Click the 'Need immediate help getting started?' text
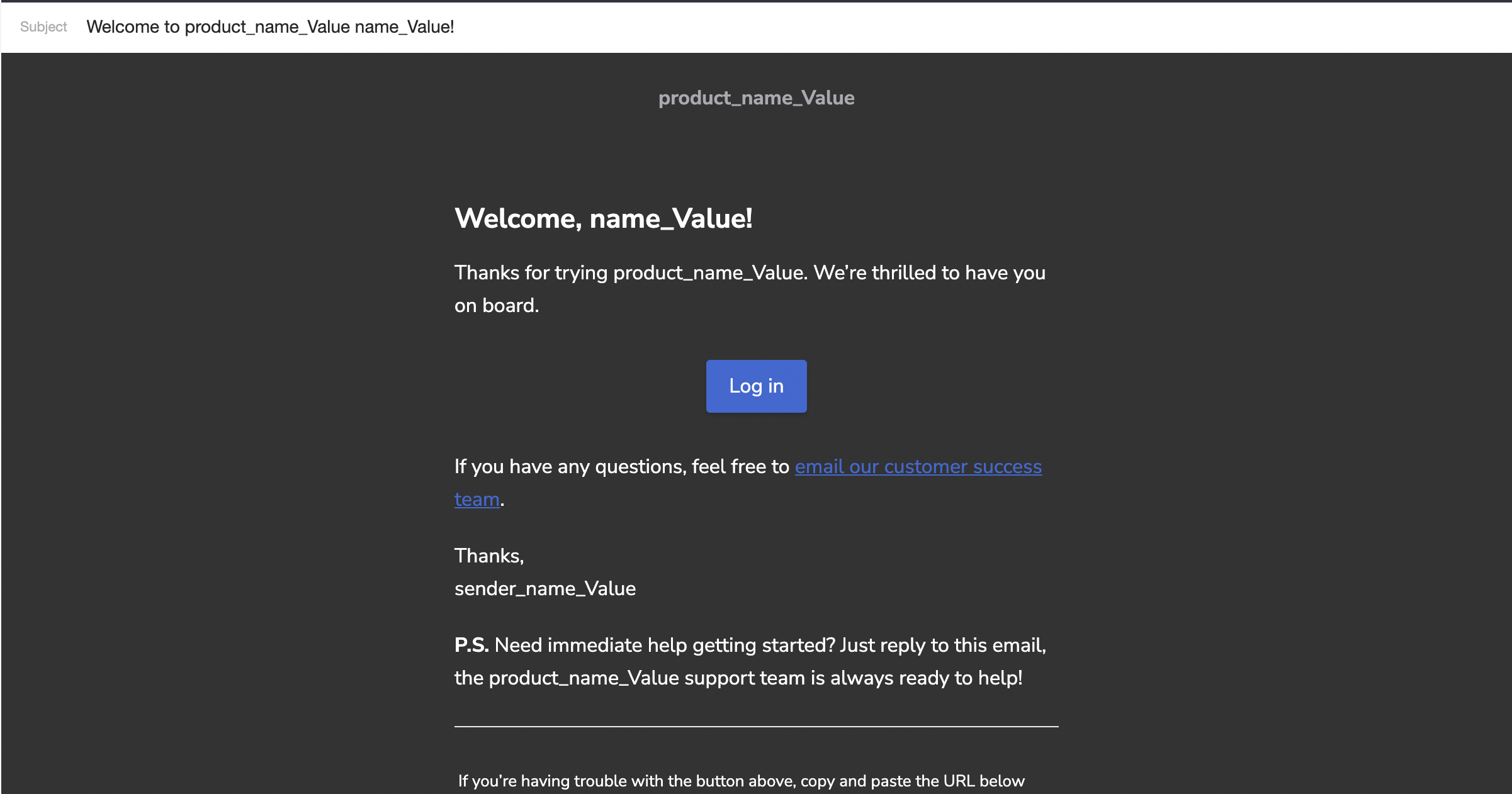1512x794 pixels. pyautogui.click(x=665, y=646)
